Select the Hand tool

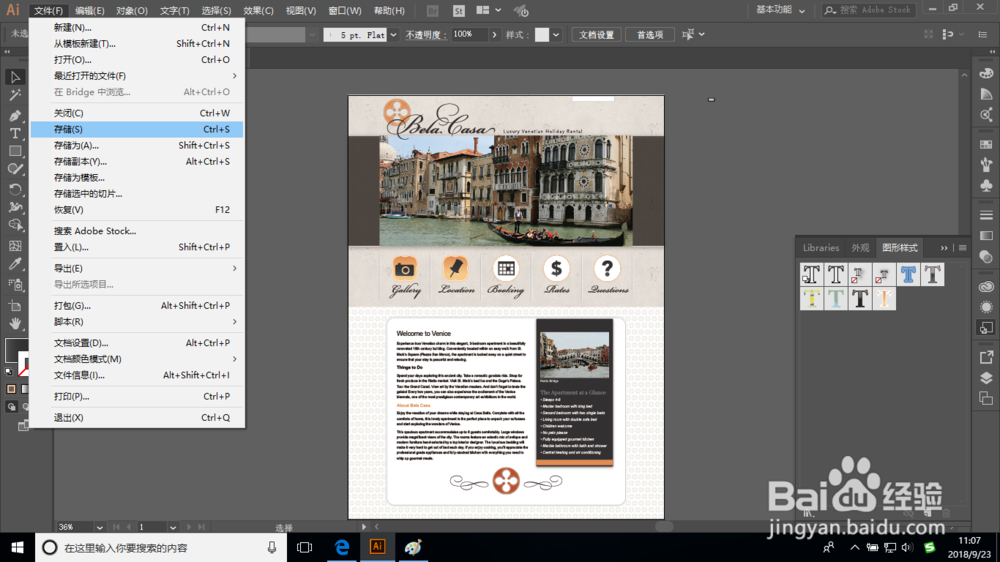click(x=15, y=323)
